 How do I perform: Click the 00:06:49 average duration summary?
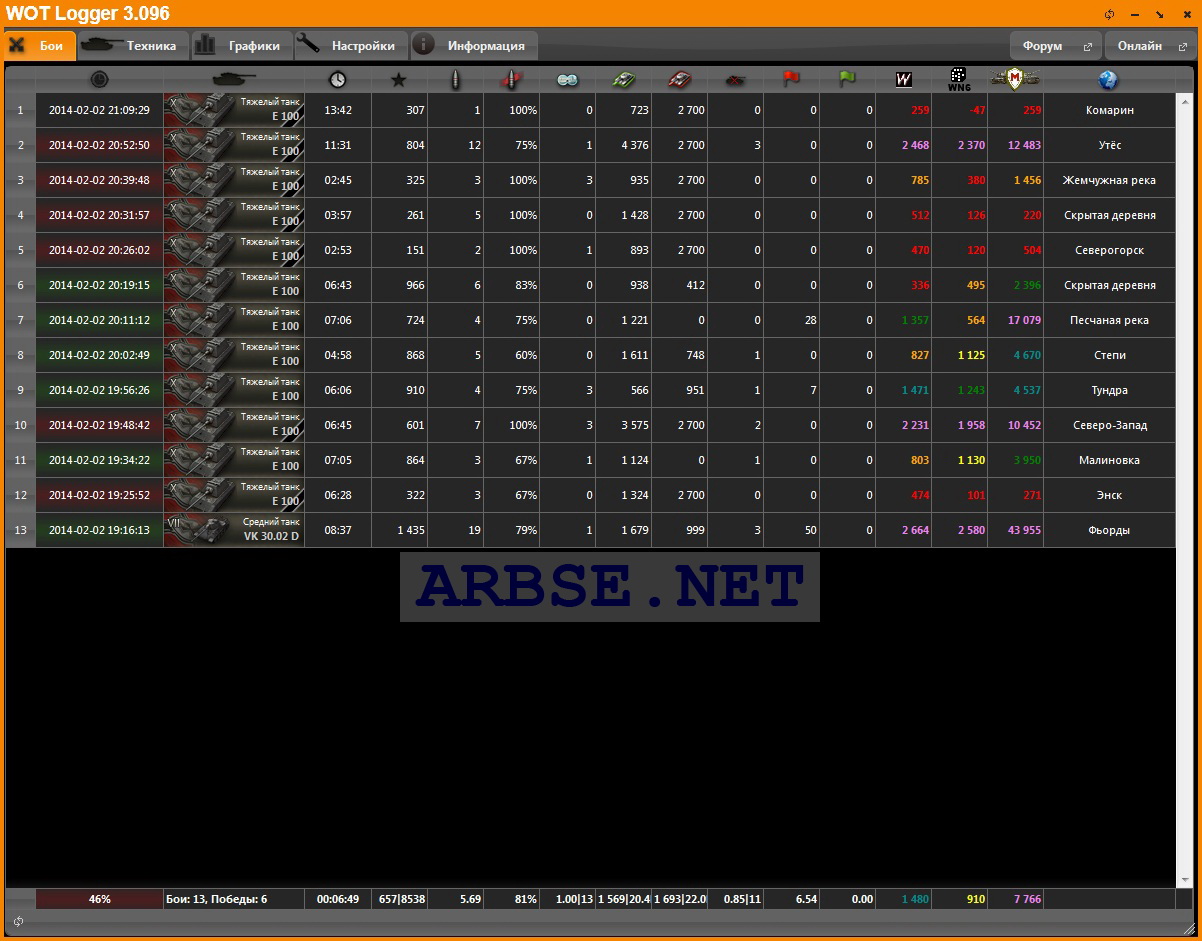pyautogui.click(x=338, y=899)
